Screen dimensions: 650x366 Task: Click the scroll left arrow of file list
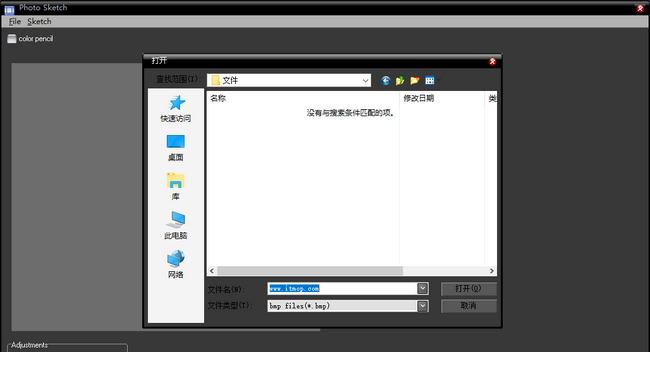click(212, 271)
